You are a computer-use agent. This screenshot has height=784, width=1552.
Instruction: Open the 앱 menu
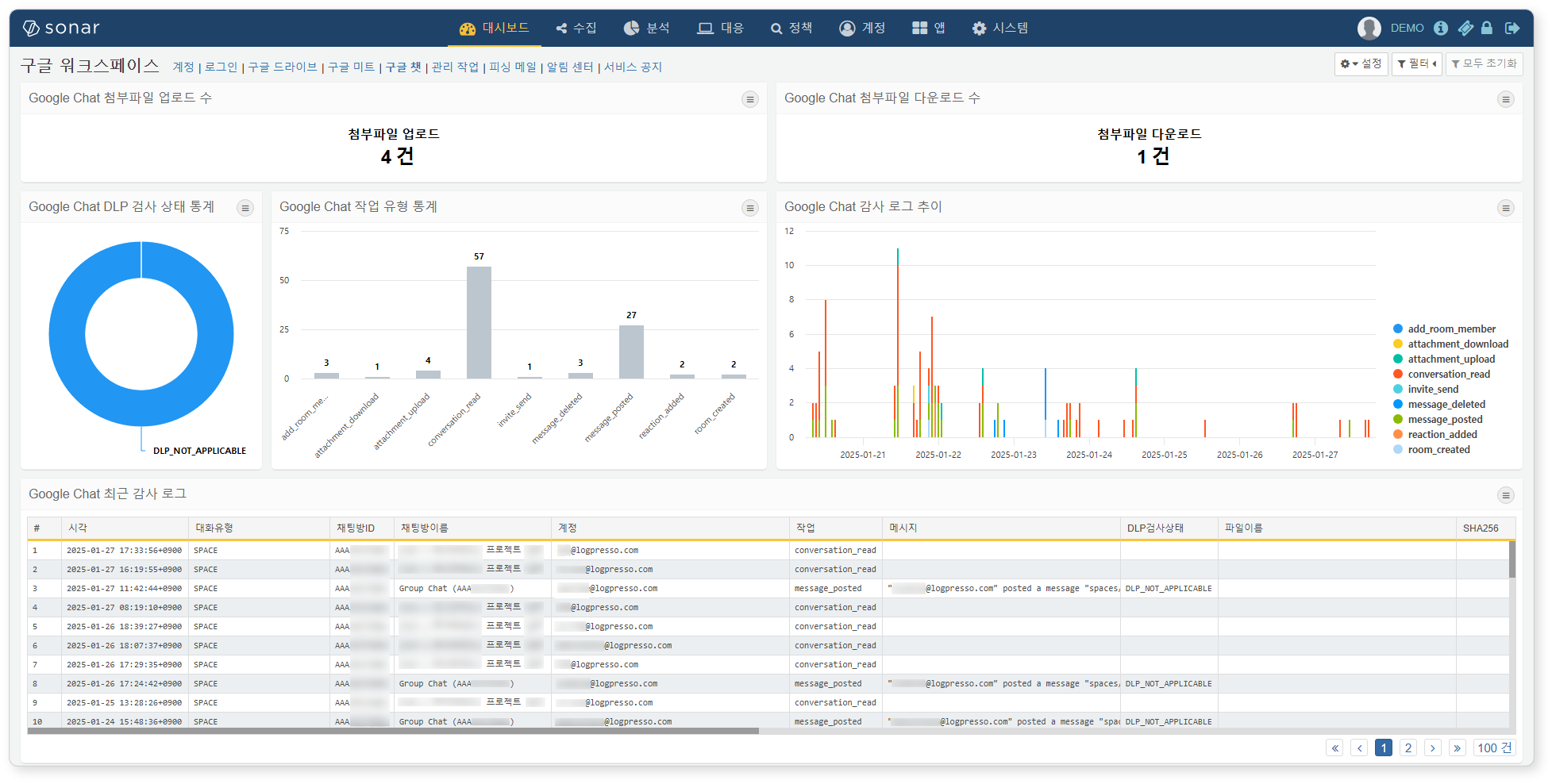(x=929, y=28)
